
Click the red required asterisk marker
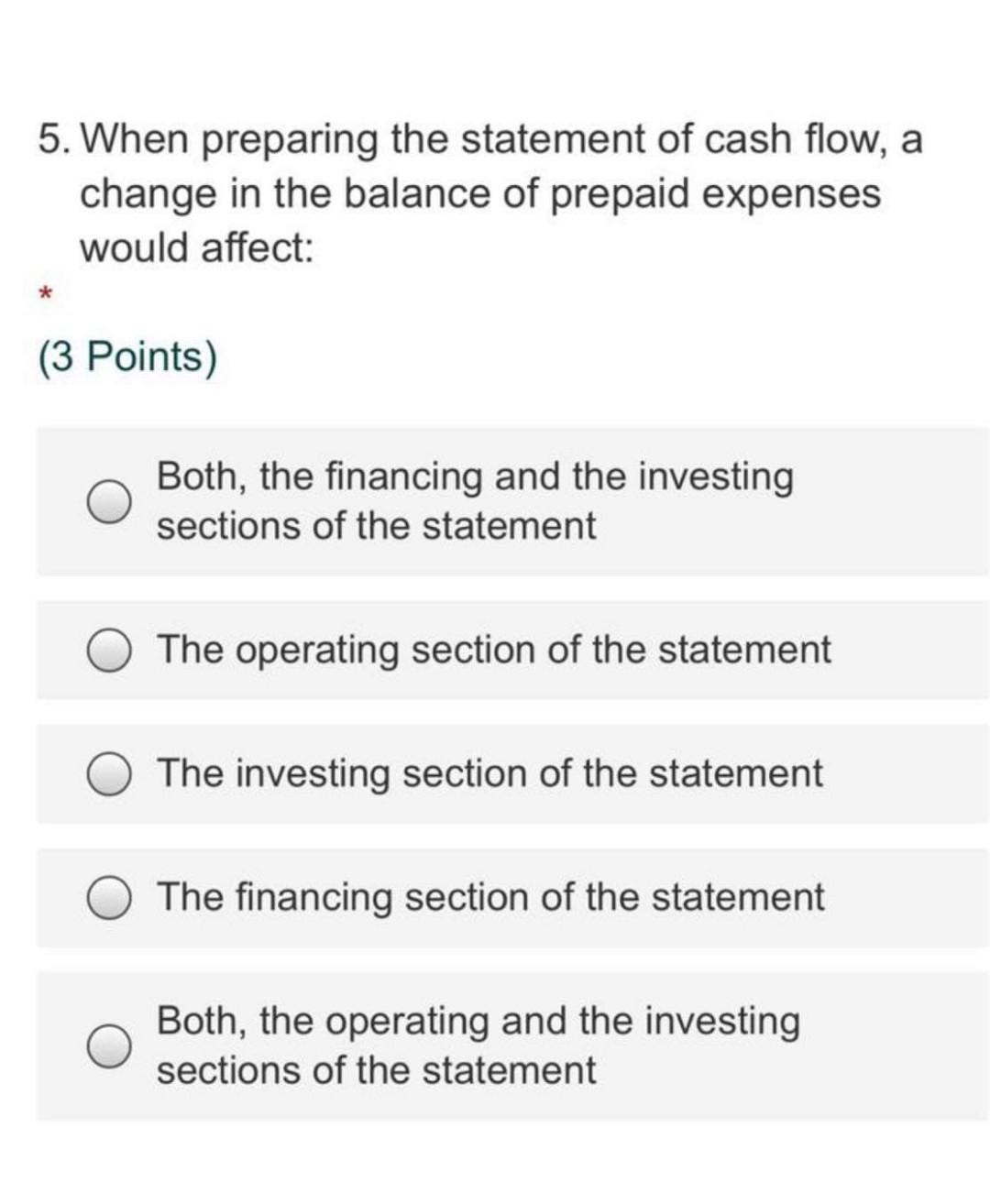[46, 293]
